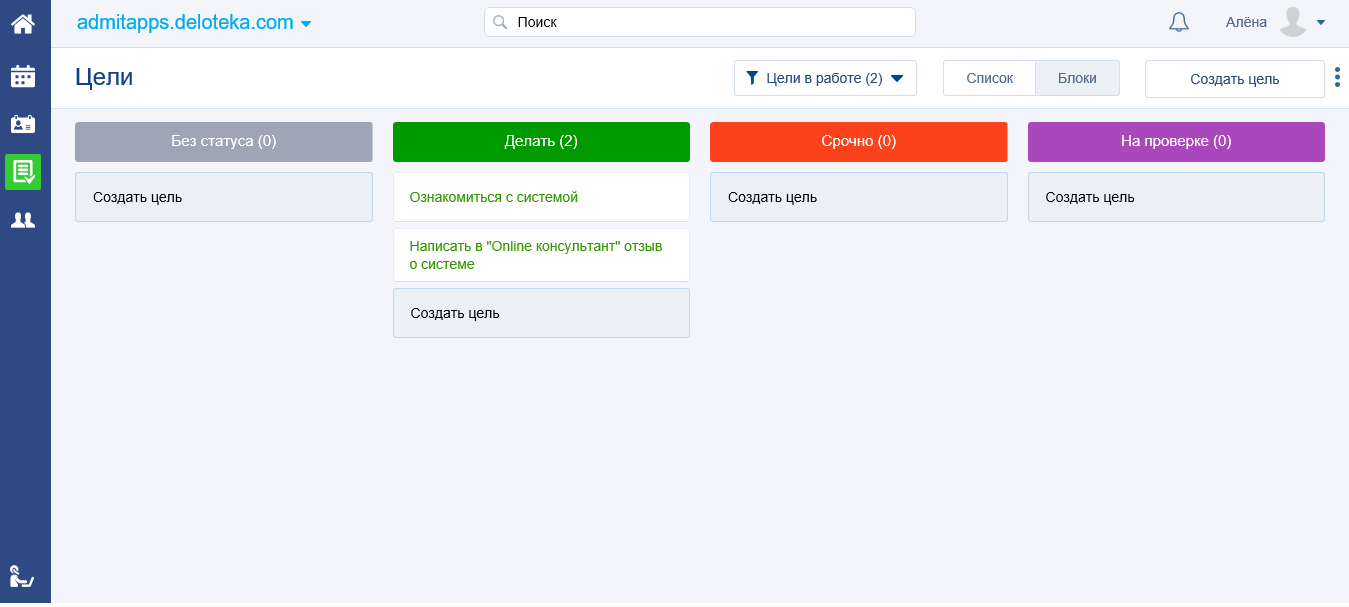Click 'Создать цель' under 'На проверке'
Screen dimensions: 1349x607
(x=1176, y=197)
